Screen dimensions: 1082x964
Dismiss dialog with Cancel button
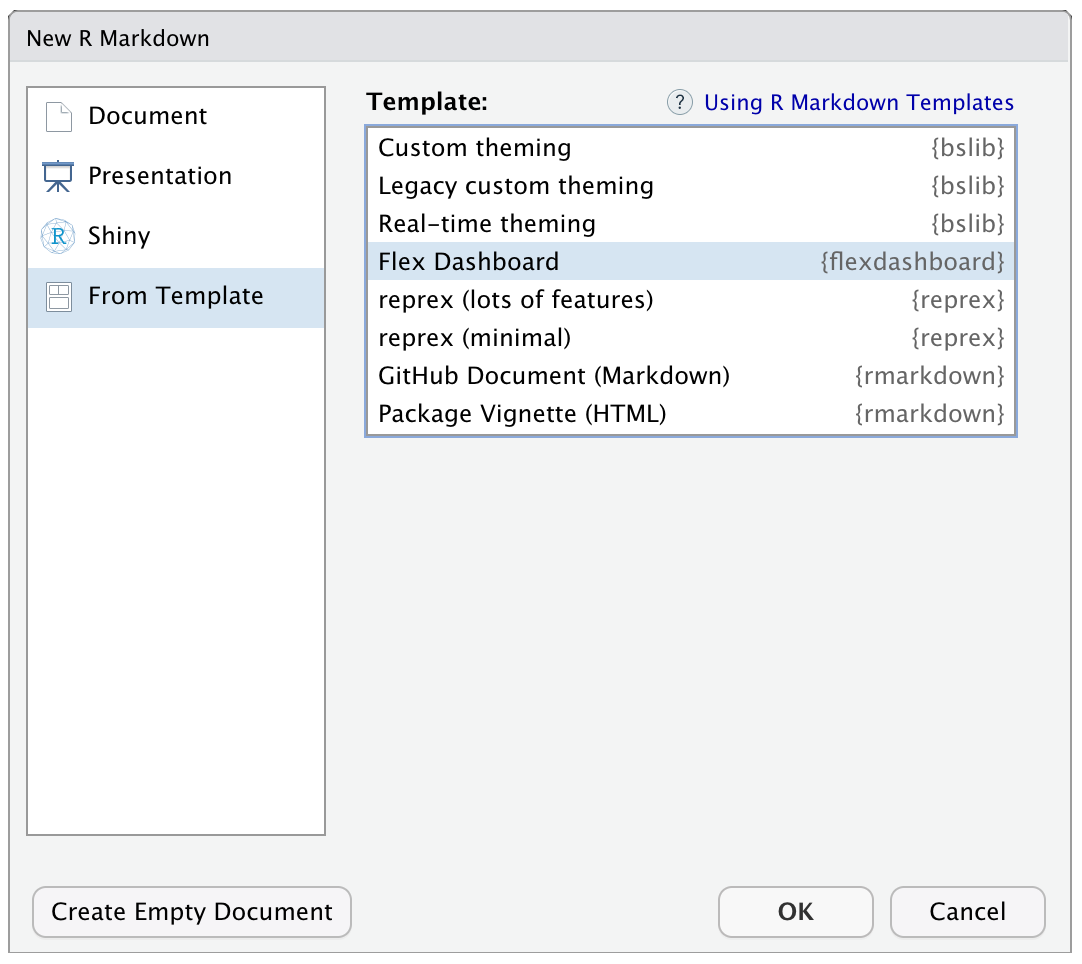(x=967, y=912)
